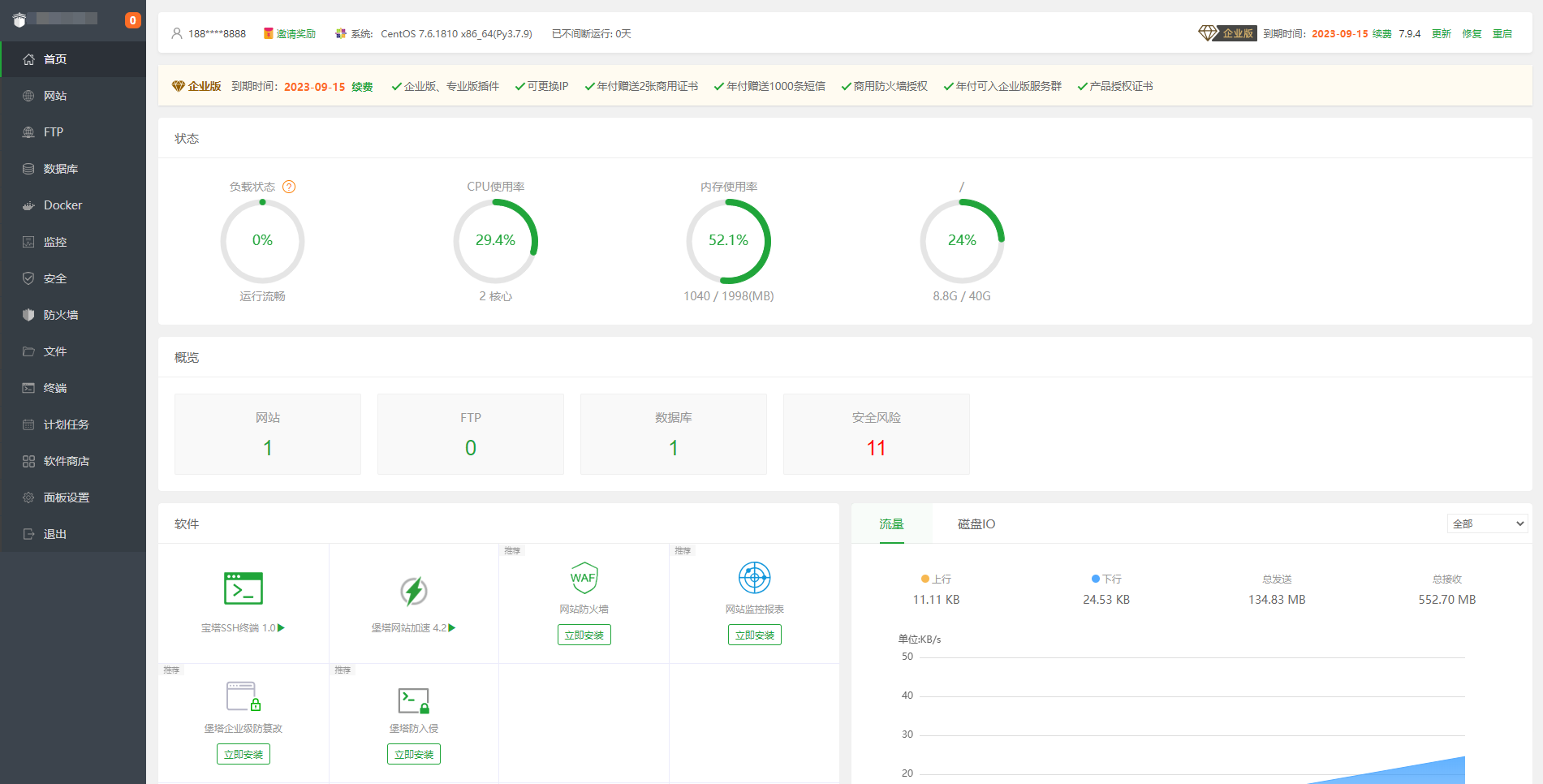Click the 网站监控报表 radar icon
This screenshot has width=1543, height=784.
(755, 578)
